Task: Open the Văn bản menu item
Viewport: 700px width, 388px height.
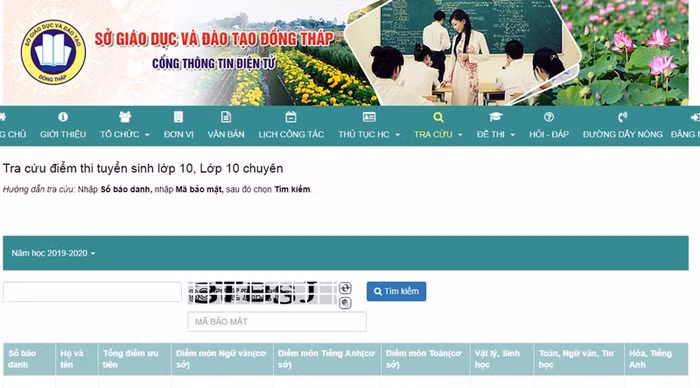Action: pos(226,134)
